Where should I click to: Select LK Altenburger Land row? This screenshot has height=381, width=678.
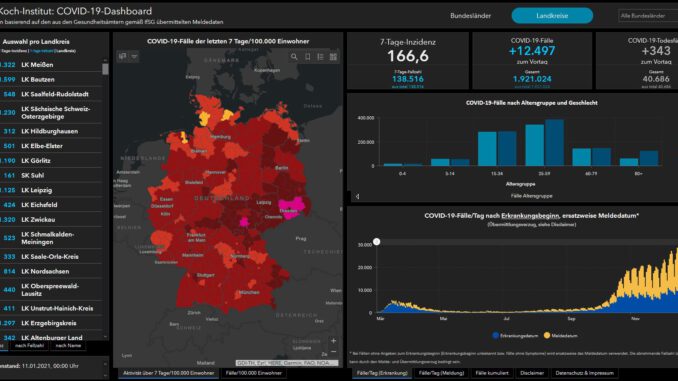[x=51, y=337]
